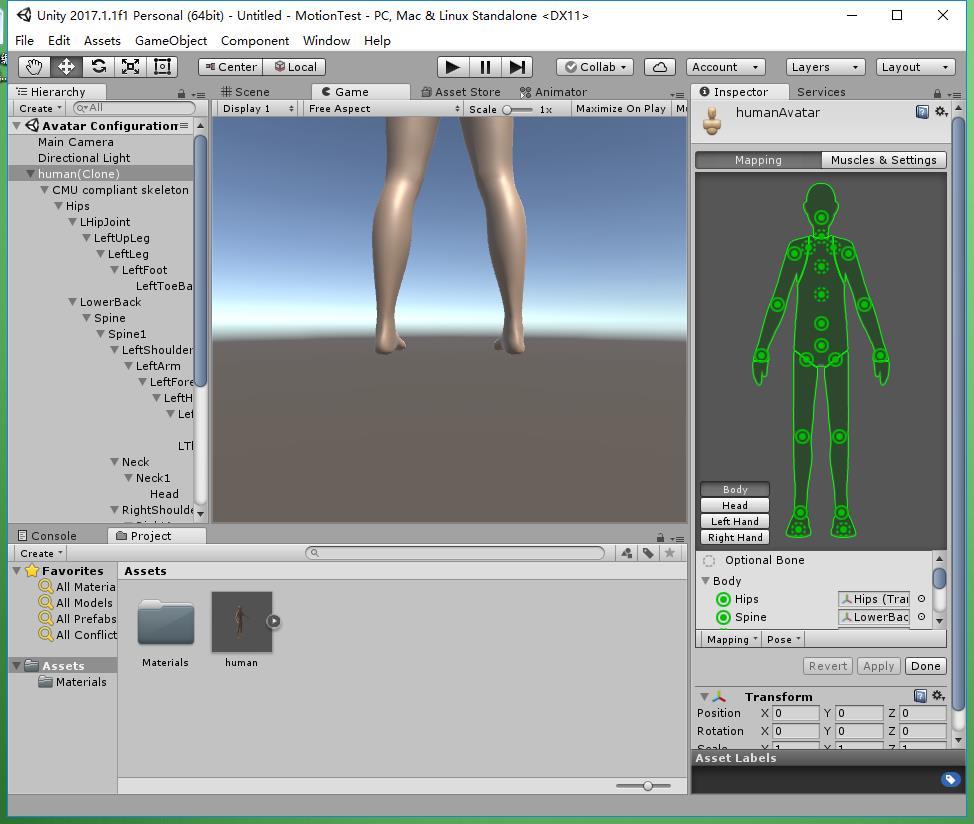Viewport: 974px width, 824px height.
Task: Open the Display 1 dropdown
Action: [258, 109]
